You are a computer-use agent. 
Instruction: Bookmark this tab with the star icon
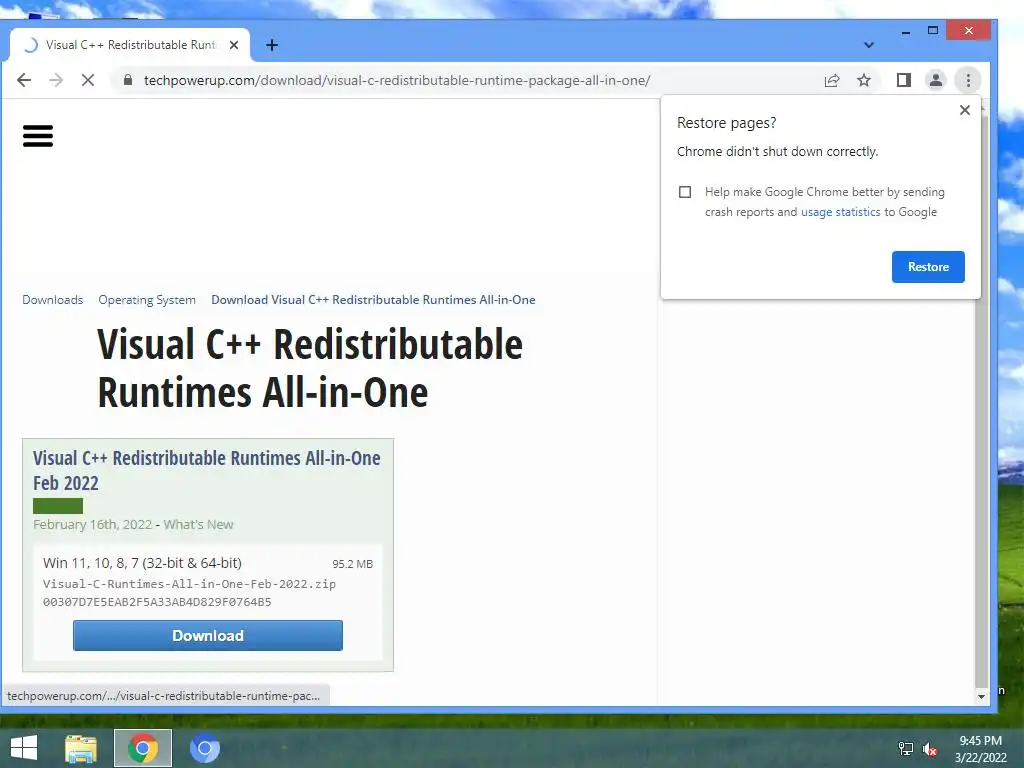point(864,80)
